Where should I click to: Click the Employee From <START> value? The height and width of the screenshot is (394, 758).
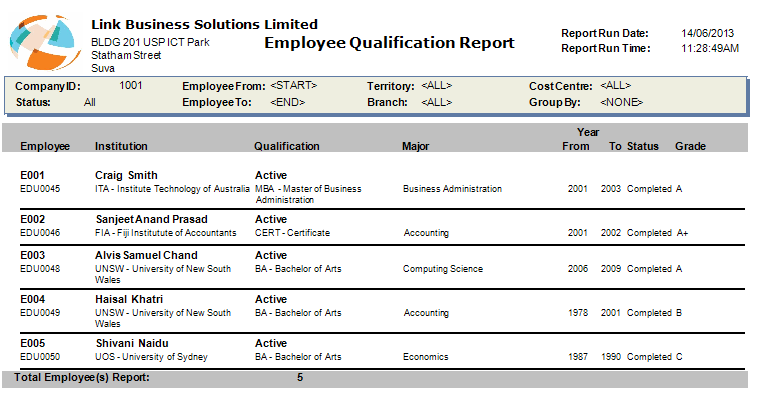coord(293,86)
